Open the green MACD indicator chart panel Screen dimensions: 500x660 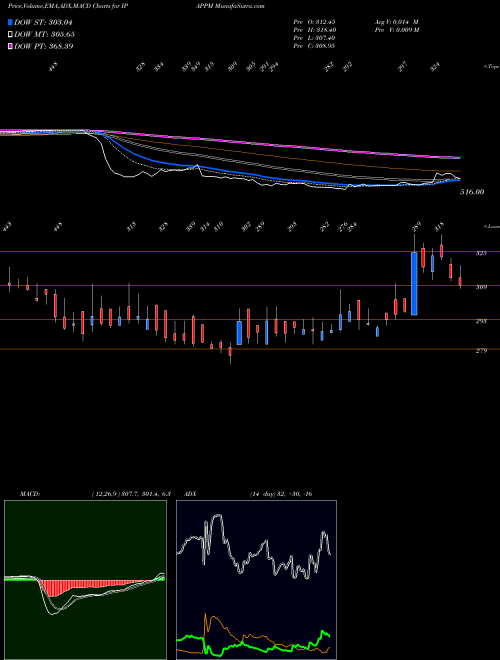pos(85,580)
